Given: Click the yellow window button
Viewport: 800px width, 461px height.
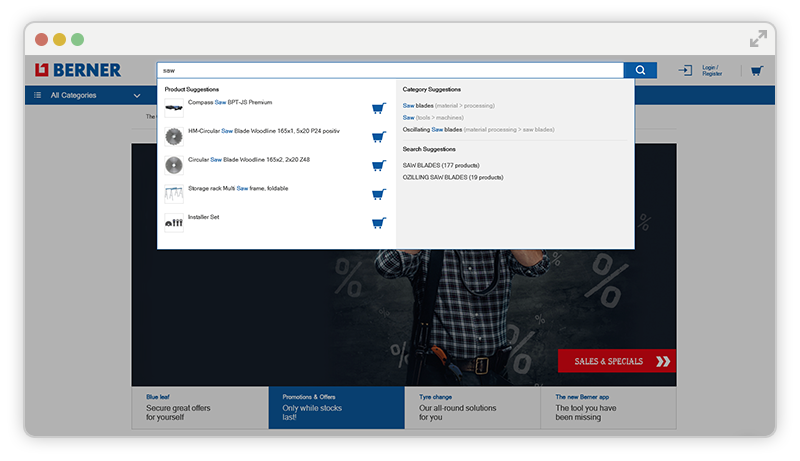Looking at the screenshot, I should 60,39.
